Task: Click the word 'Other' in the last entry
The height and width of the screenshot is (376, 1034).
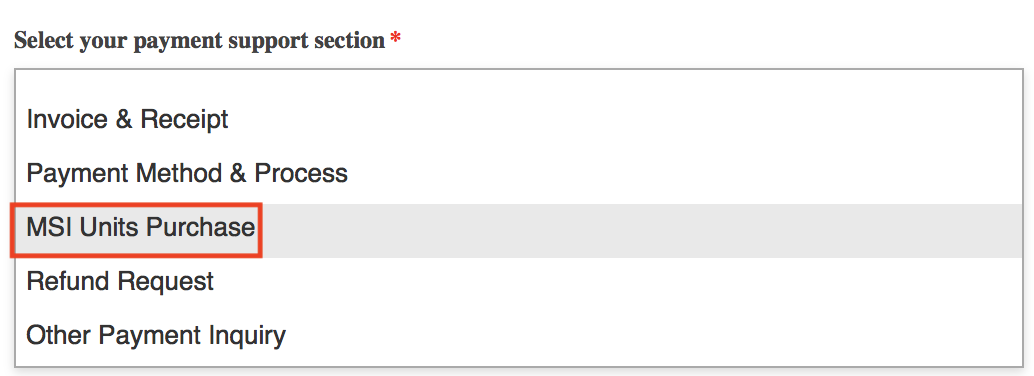Action: [x=59, y=334]
